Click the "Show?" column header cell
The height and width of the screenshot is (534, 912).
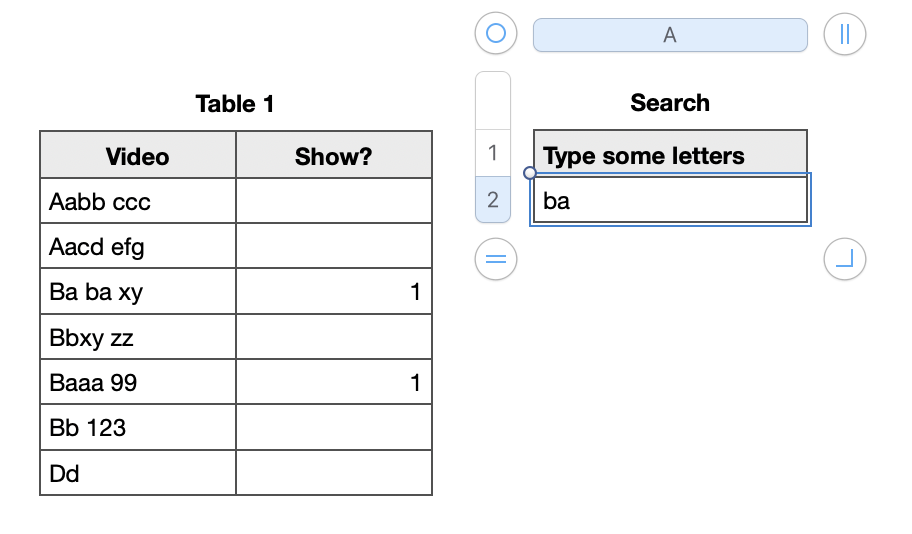click(334, 157)
